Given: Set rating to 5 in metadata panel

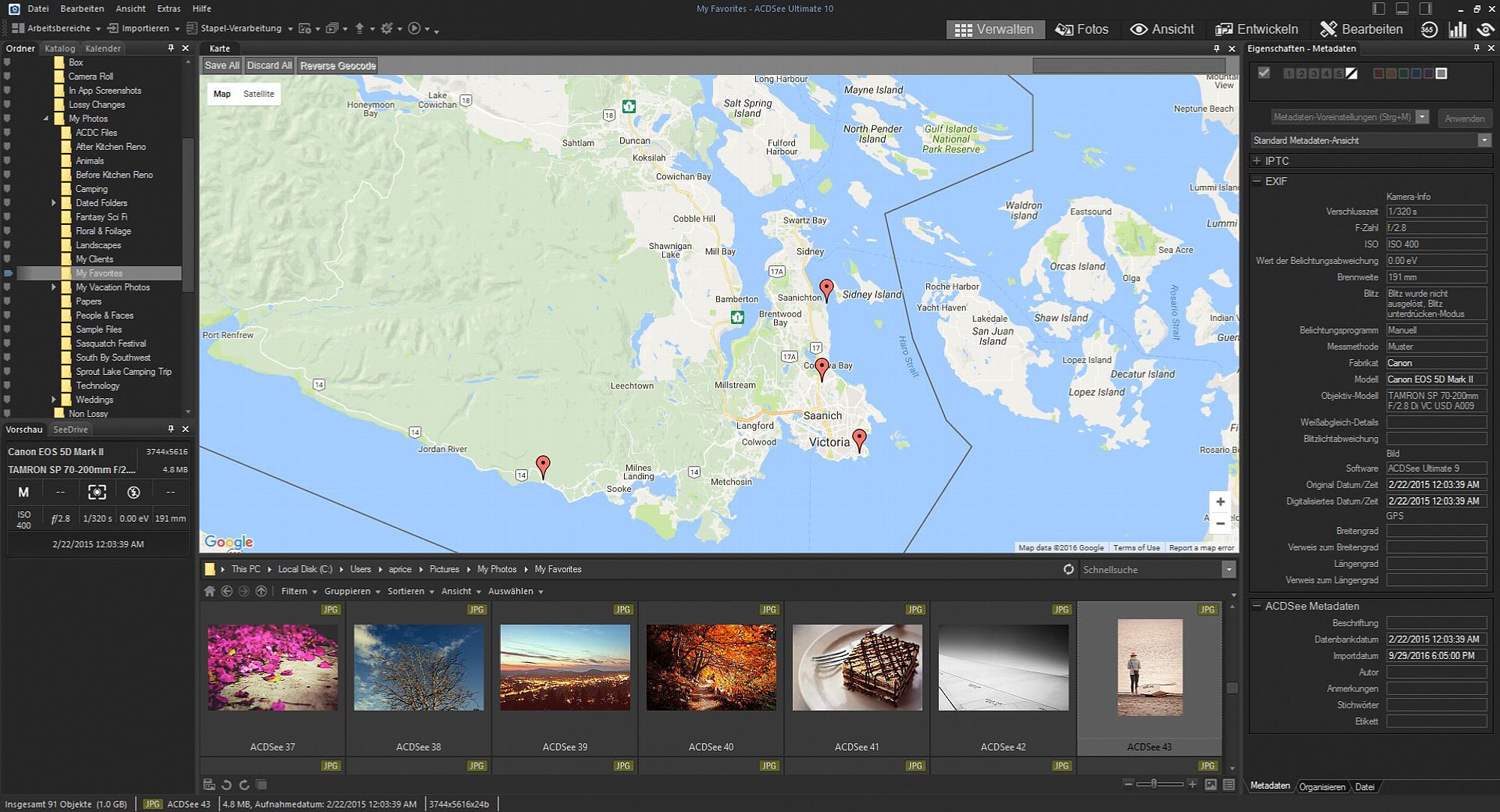Looking at the screenshot, I should pyautogui.click(x=1339, y=73).
